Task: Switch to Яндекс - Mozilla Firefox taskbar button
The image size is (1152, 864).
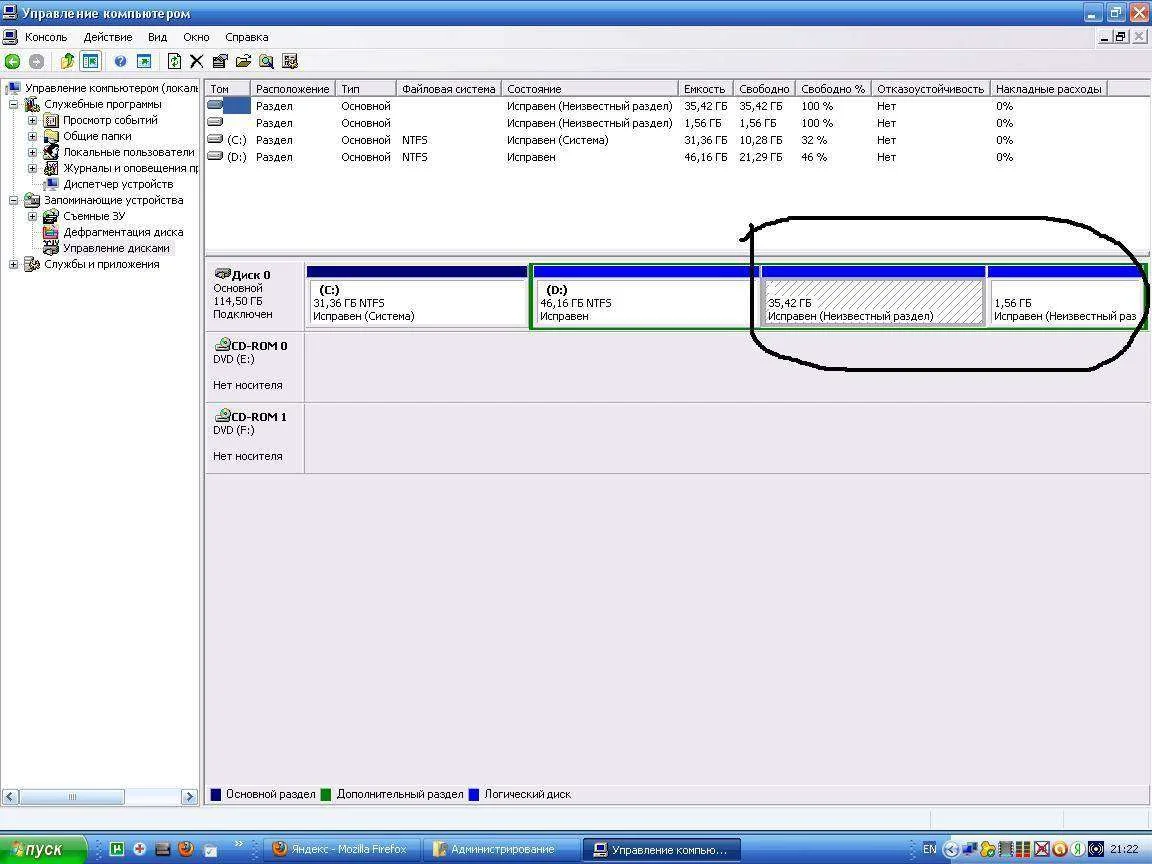Action: click(x=342, y=849)
